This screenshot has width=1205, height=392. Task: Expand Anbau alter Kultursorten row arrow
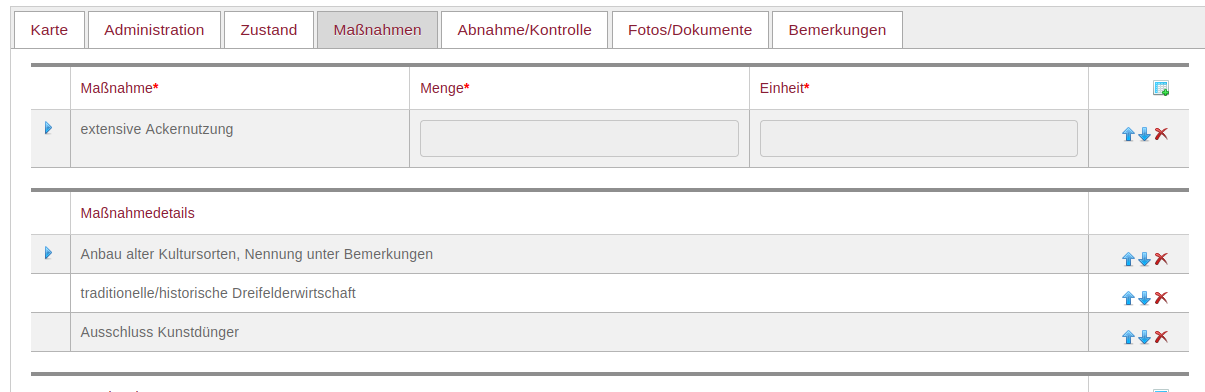click(x=48, y=253)
